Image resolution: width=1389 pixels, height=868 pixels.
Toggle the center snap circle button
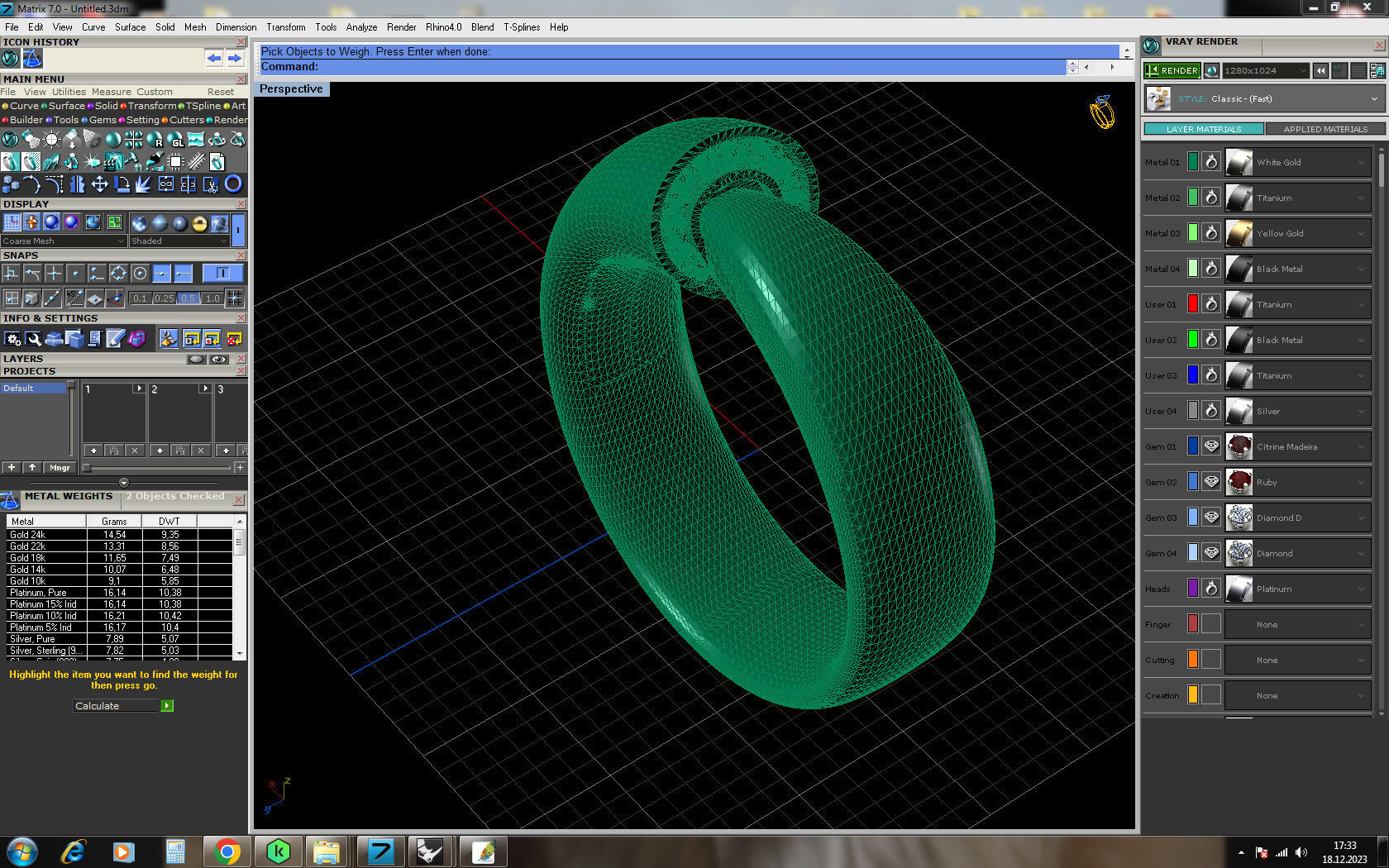tap(140, 274)
